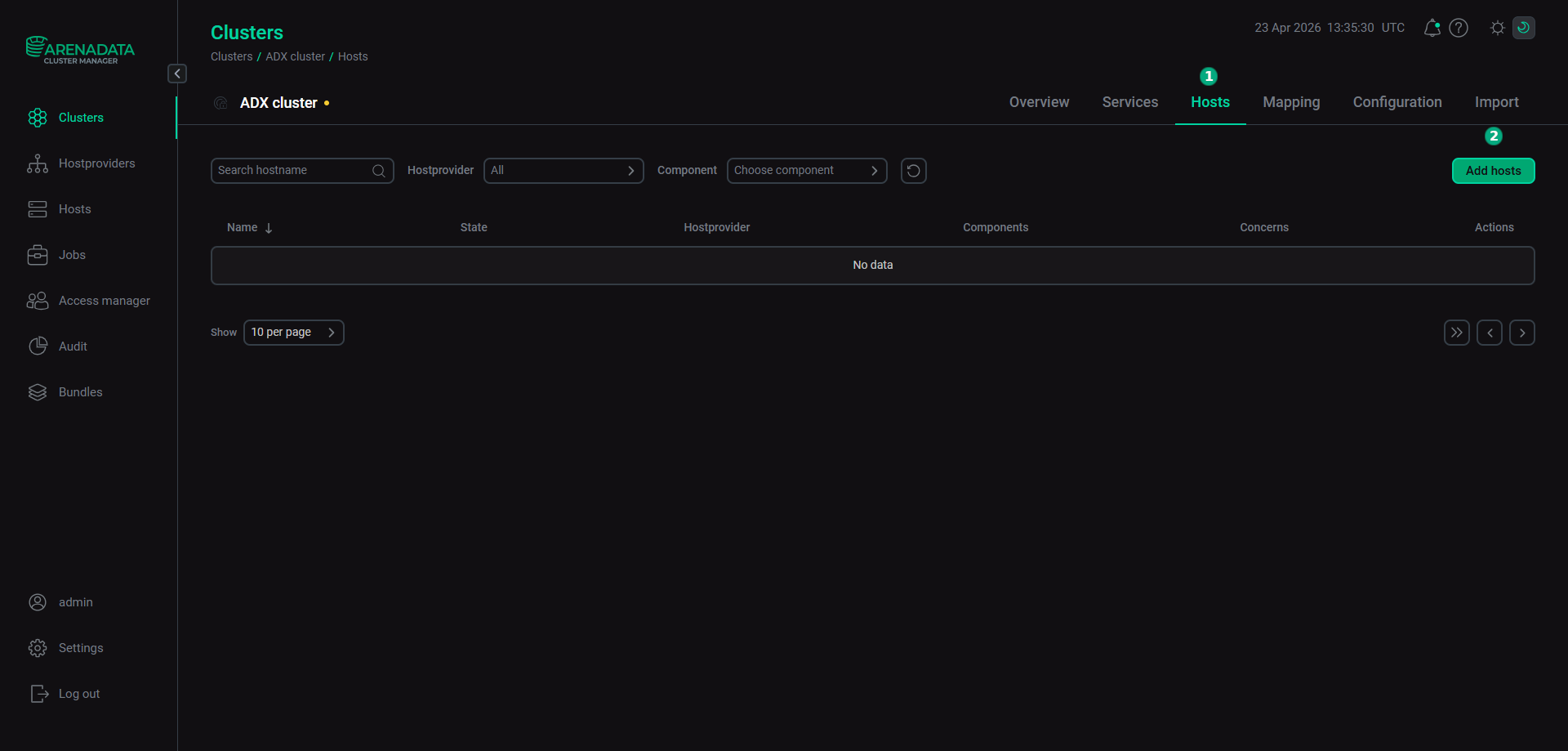Open Access manager in the sidebar
The height and width of the screenshot is (751, 1568).
104,301
